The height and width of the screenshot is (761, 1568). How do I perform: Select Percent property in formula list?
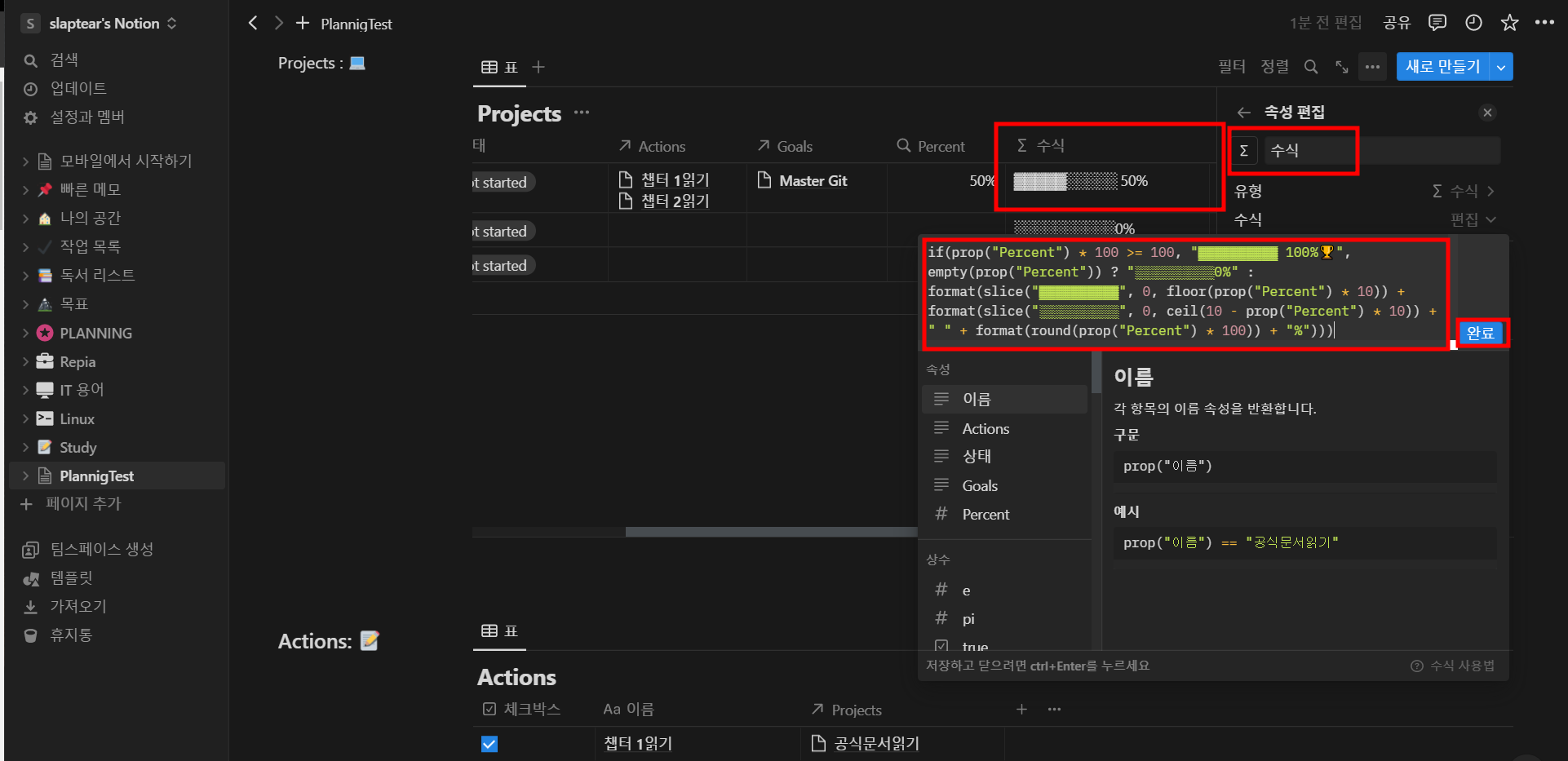point(986,515)
